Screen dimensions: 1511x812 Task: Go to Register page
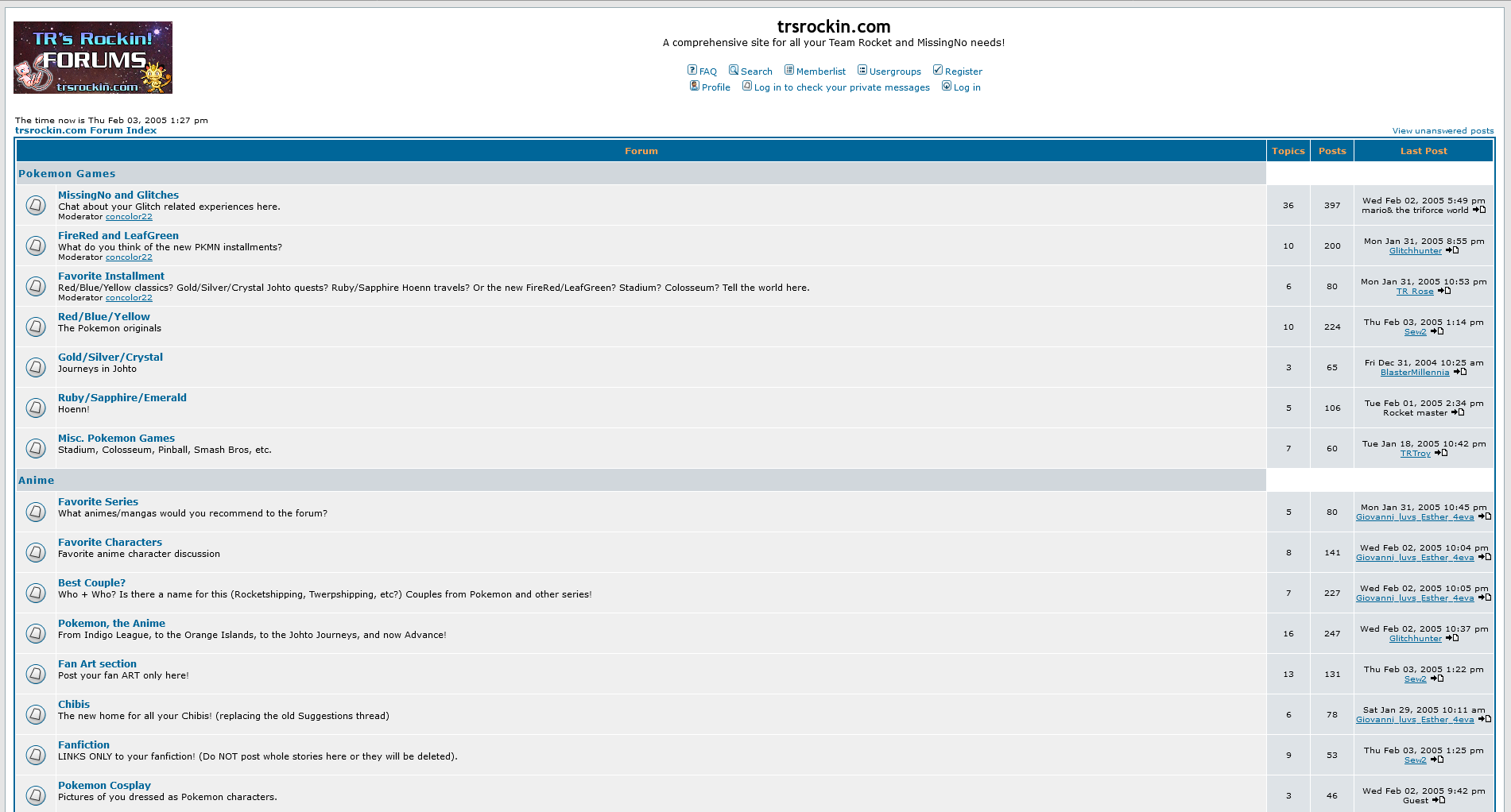coord(963,72)
